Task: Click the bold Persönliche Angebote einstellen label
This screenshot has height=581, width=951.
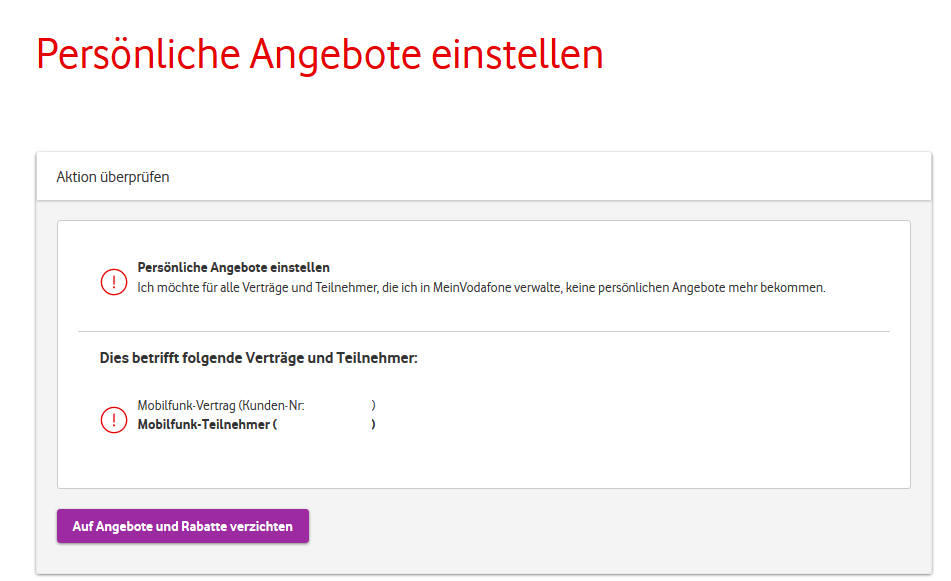Action: click(x=233, y=268)
